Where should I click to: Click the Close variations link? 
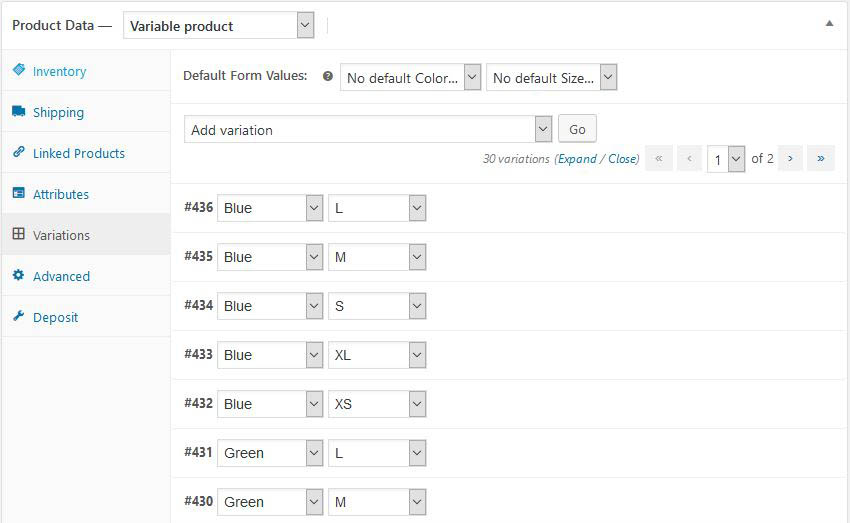coord(622,159)
